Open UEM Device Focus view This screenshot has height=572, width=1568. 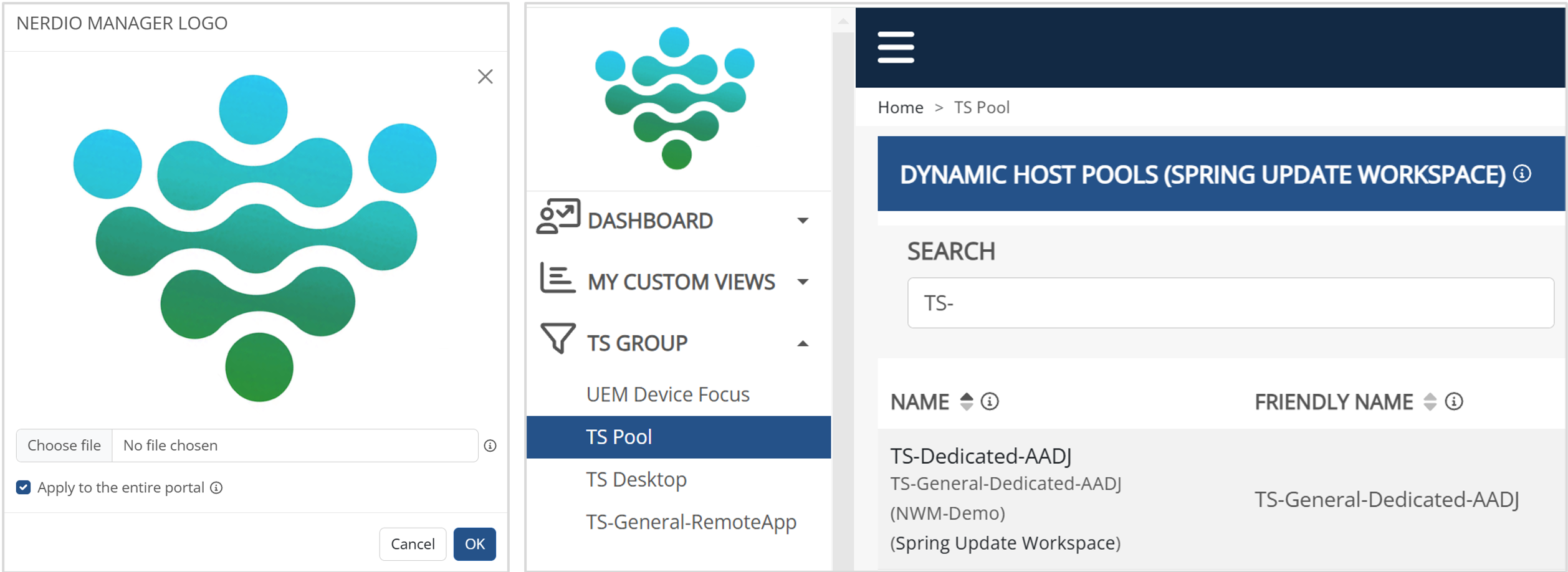pos(667,394)
